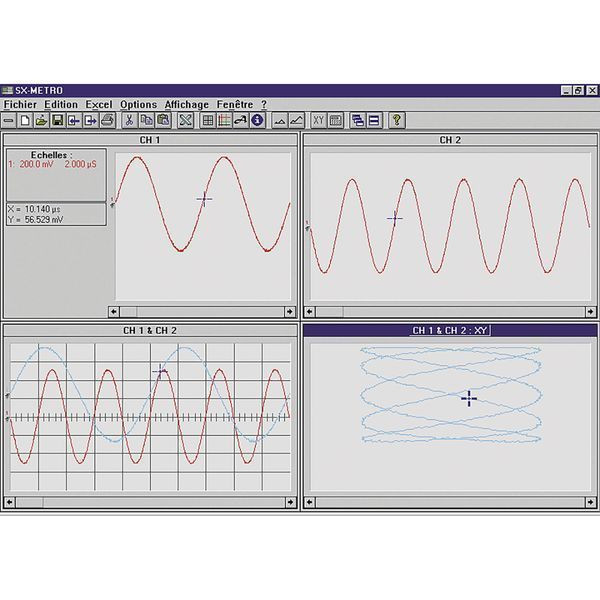The height and width of the screenshot is (600, 600).
Task: Click the CH 1 & CH 2 : XY title bar
Action: pyautogui.click(x=449, y=330)
